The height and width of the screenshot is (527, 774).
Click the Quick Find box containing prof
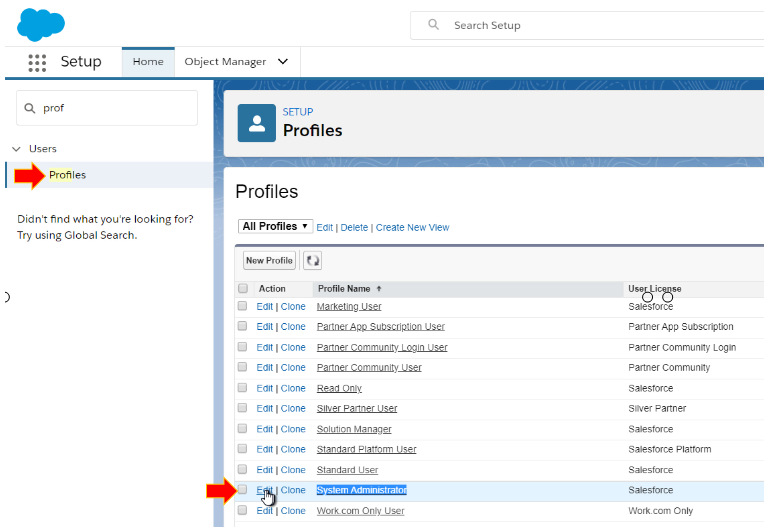coord(107,108)
